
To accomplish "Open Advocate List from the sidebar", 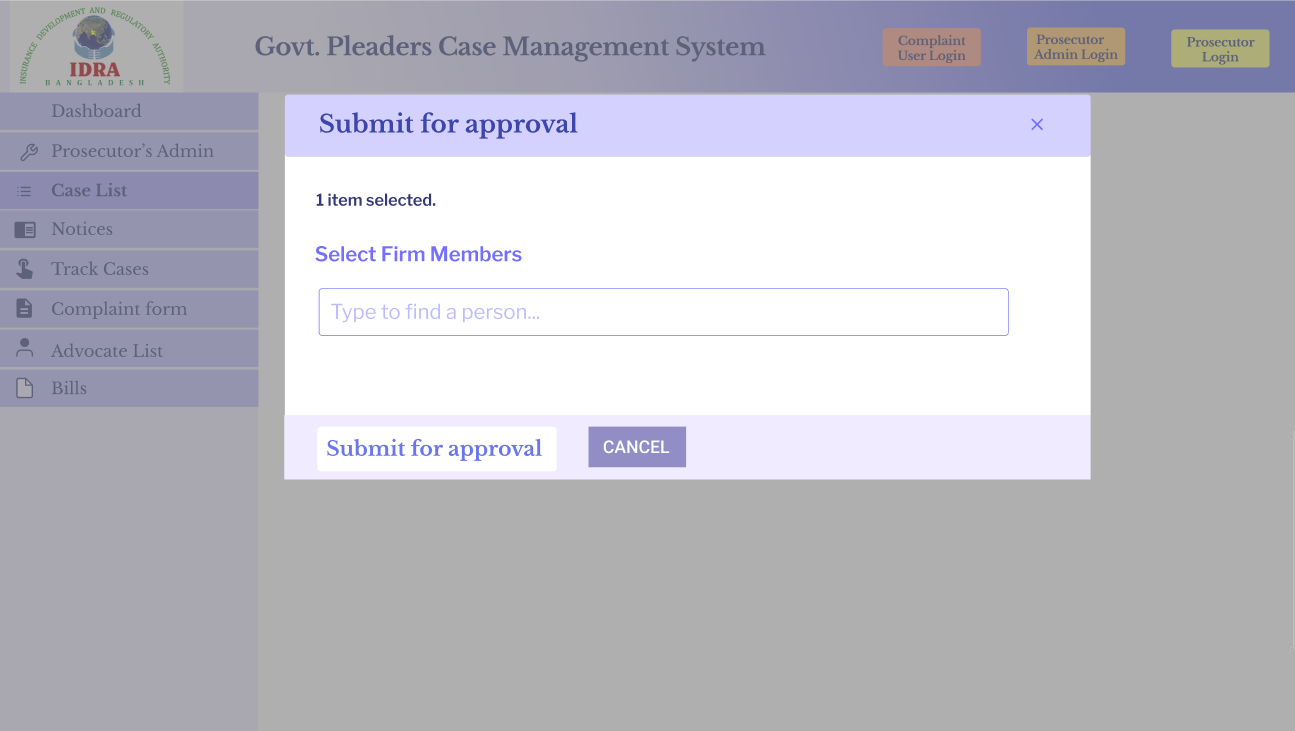I will pos(129,349).
